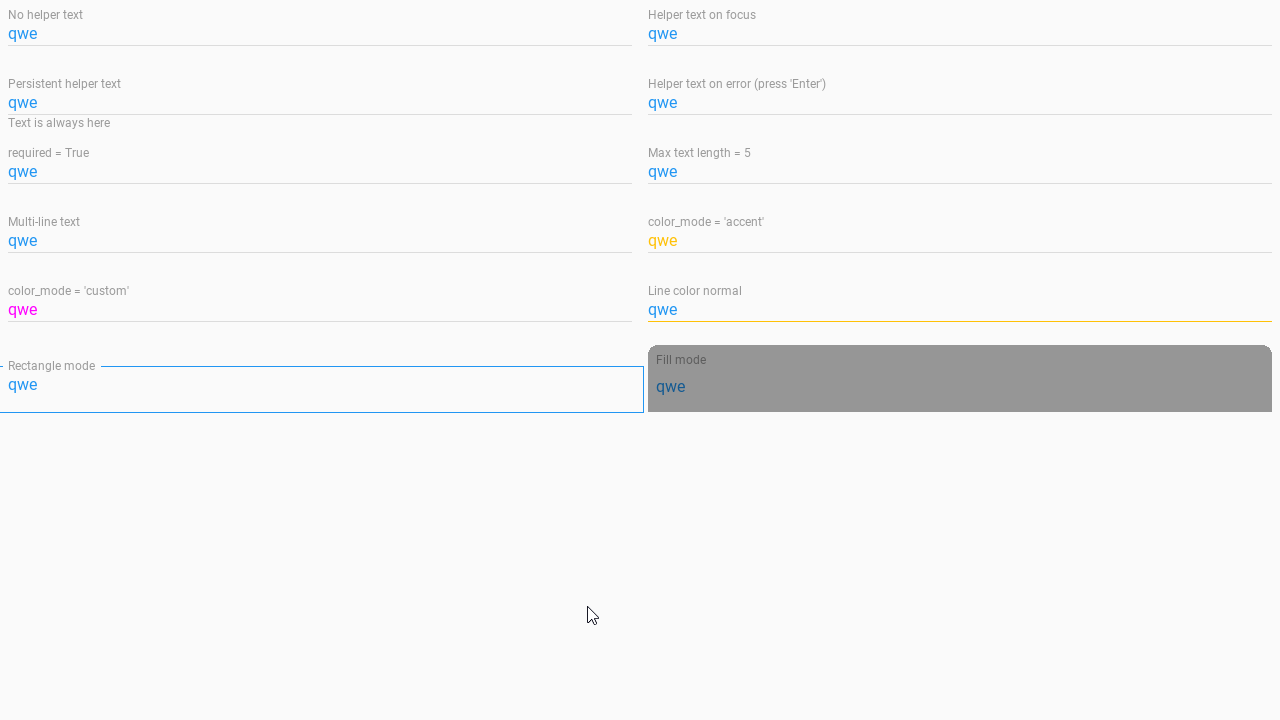The image size is (1280, 720).
Task: Click the magenta 'qwe' custom-colored text
Action: point(22,309)
